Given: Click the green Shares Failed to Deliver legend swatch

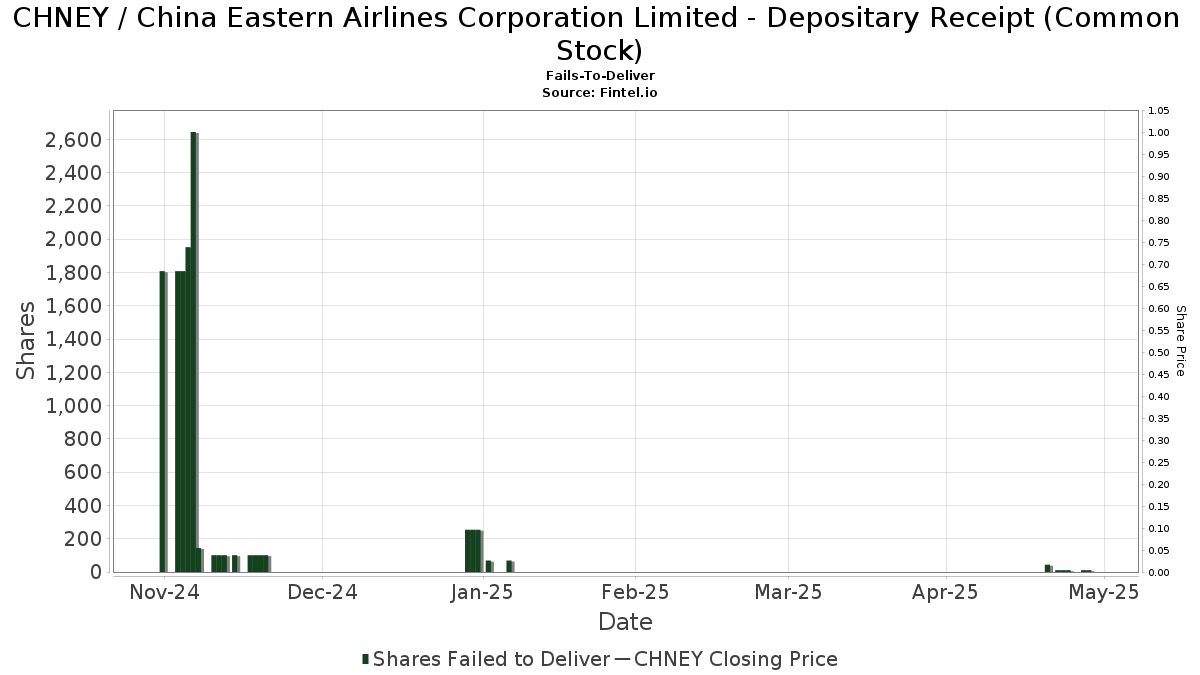Looking at the screenshot, I should (365, 659).
